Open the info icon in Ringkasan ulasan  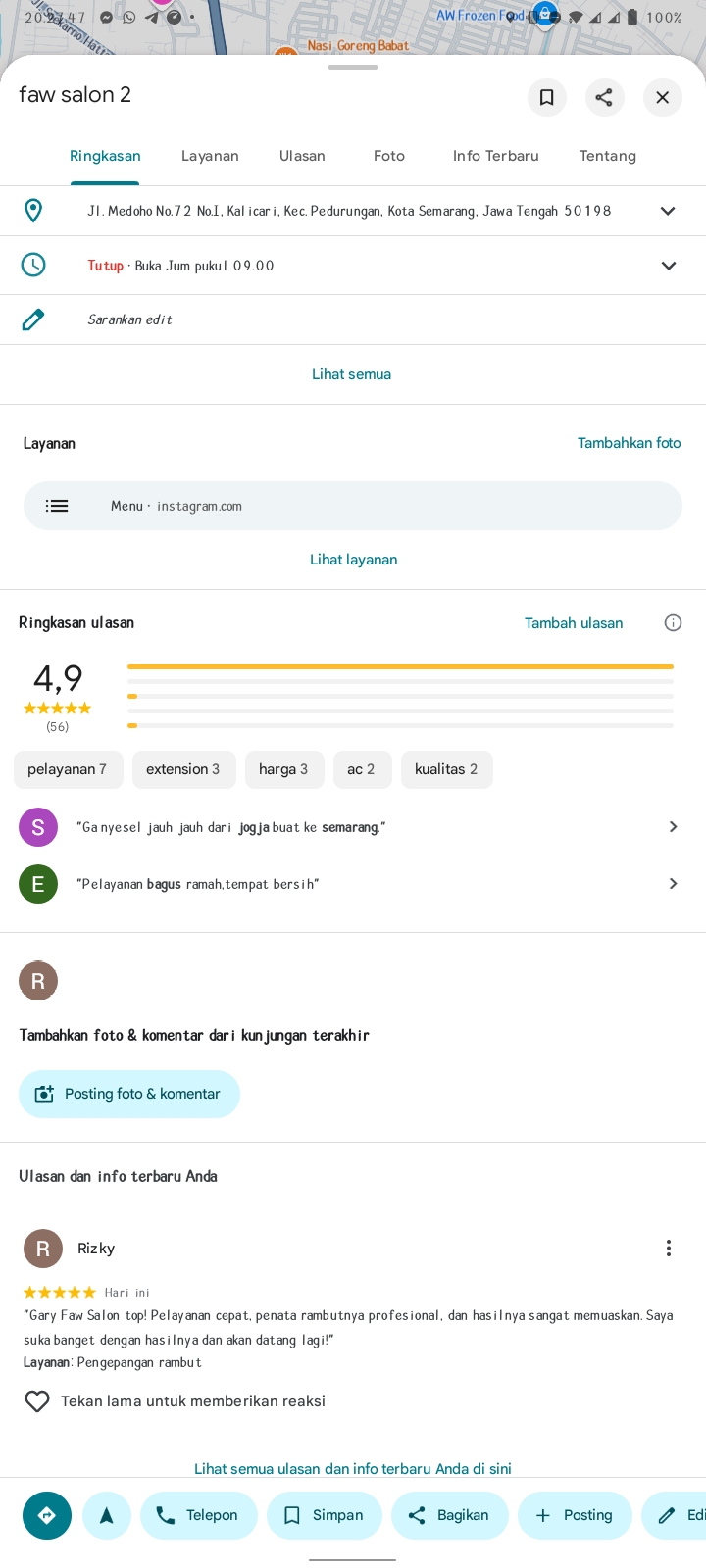673,623
